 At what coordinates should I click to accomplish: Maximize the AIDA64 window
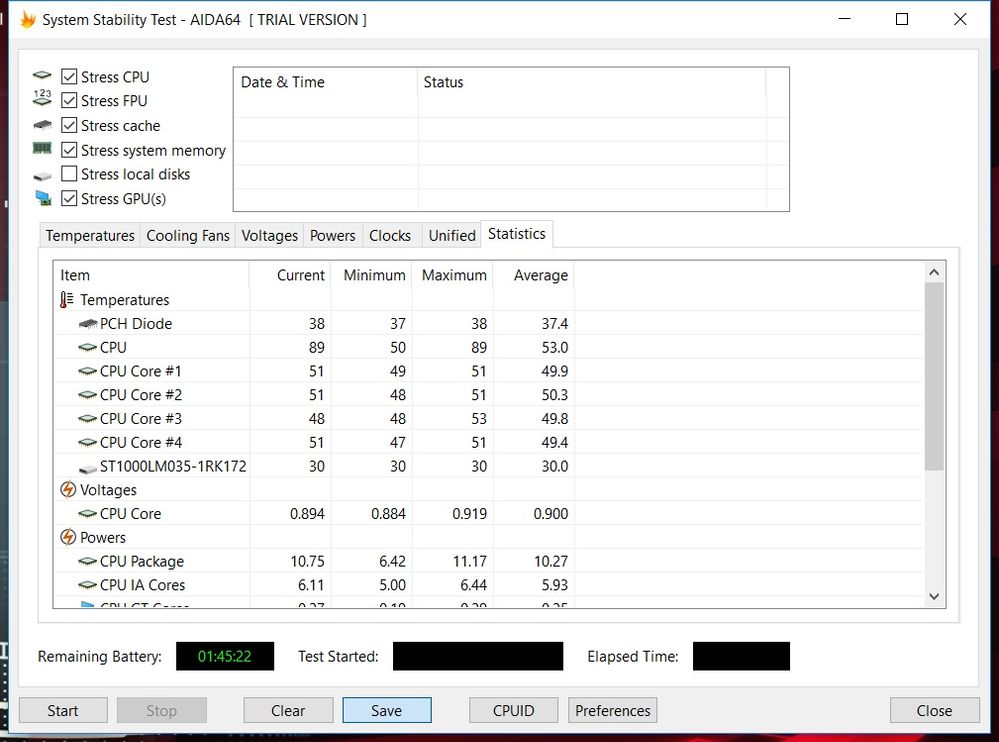coord(902,19)
